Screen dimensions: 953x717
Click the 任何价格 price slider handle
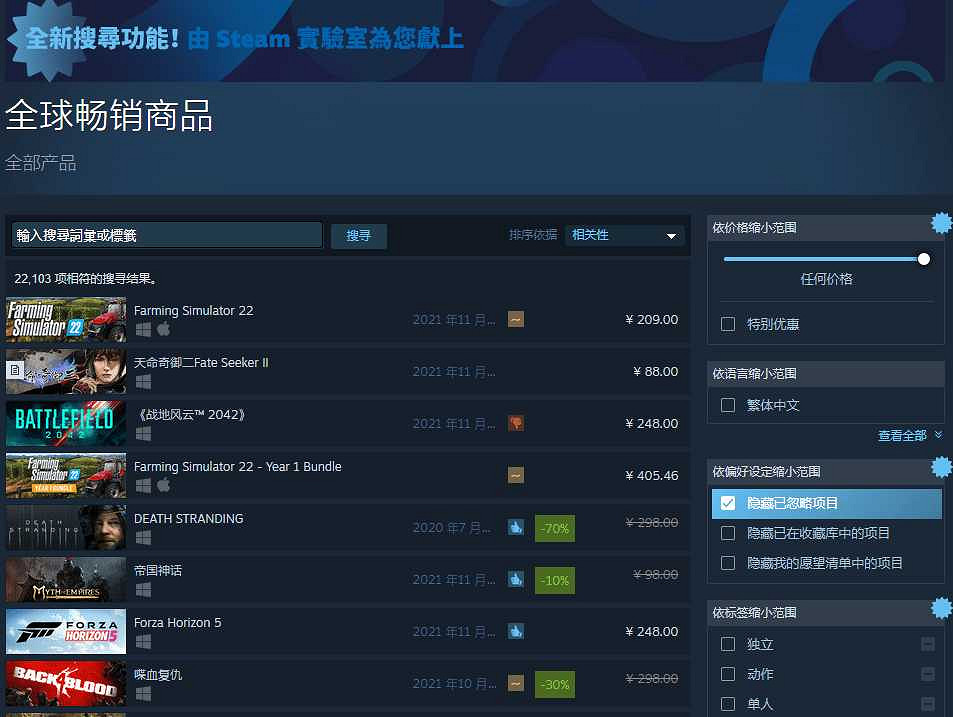[922, 258]
